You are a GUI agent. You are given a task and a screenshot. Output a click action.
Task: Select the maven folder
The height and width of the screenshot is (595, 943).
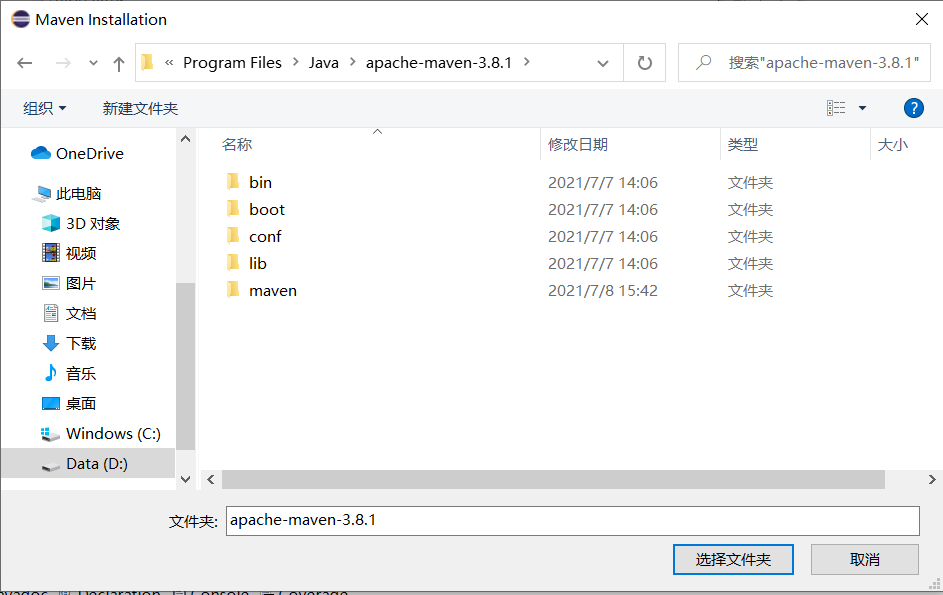273,291
